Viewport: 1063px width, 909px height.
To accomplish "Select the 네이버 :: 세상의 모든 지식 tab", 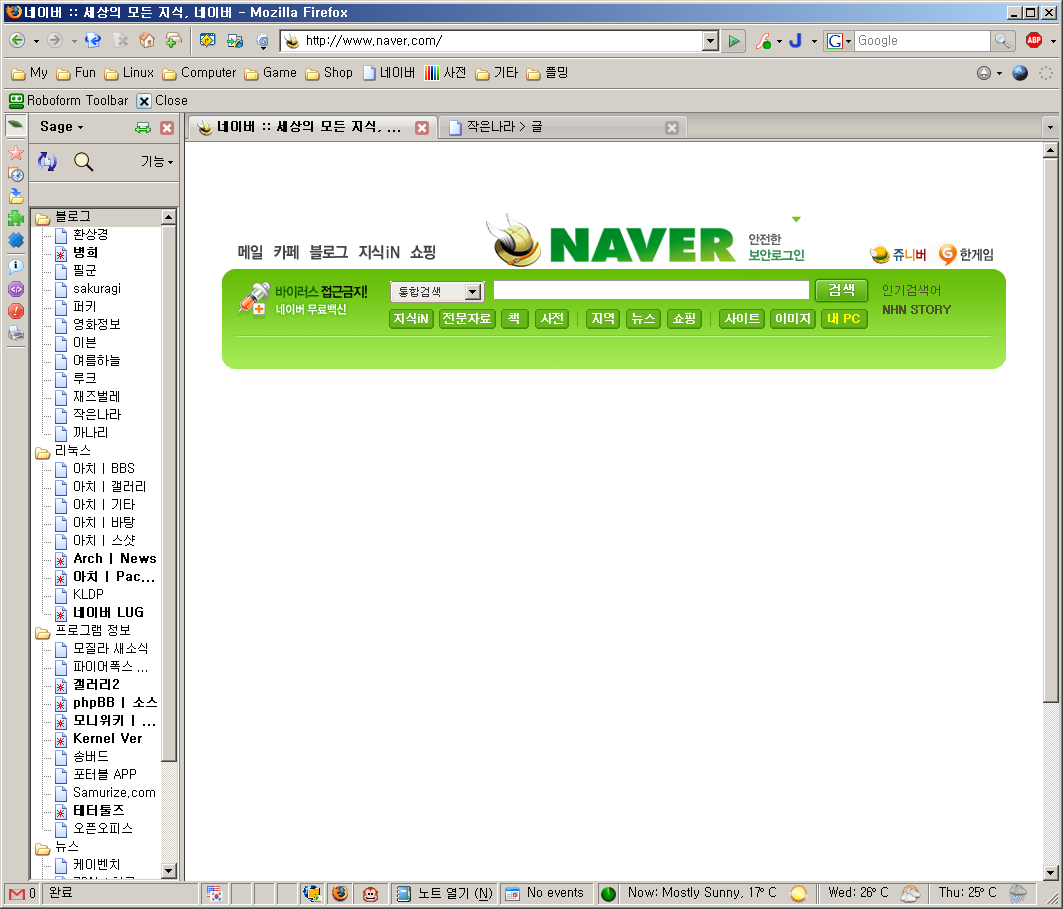I will [x=313, y=127].
